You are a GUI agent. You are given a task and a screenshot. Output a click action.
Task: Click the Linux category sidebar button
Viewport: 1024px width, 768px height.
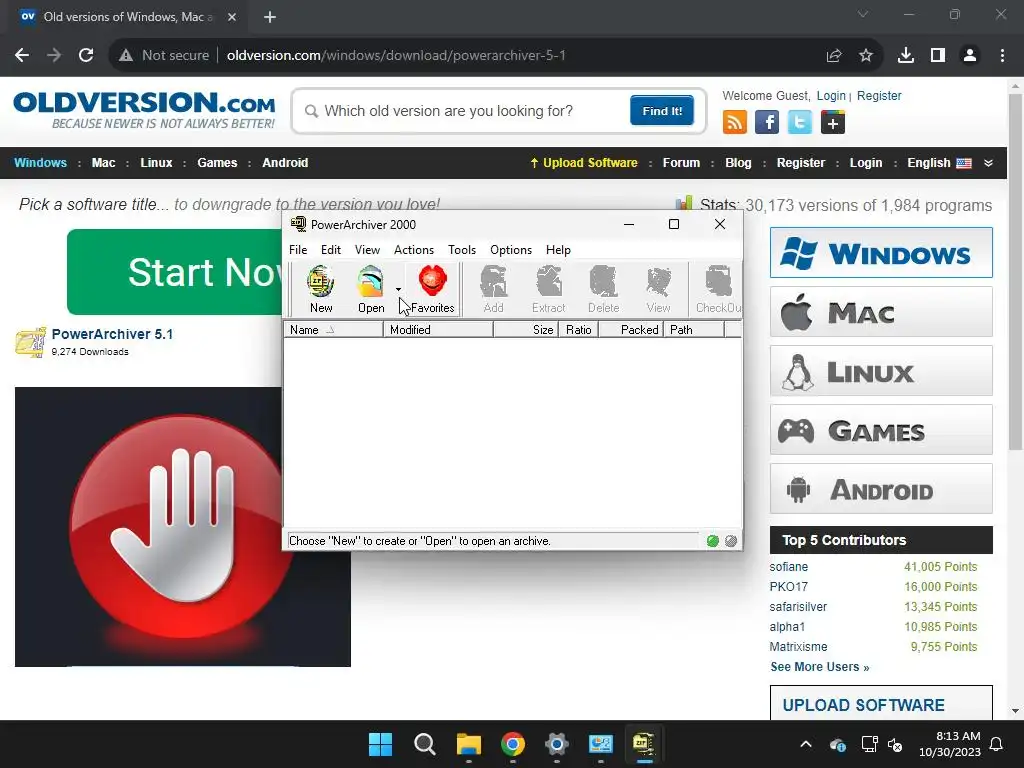881,371
